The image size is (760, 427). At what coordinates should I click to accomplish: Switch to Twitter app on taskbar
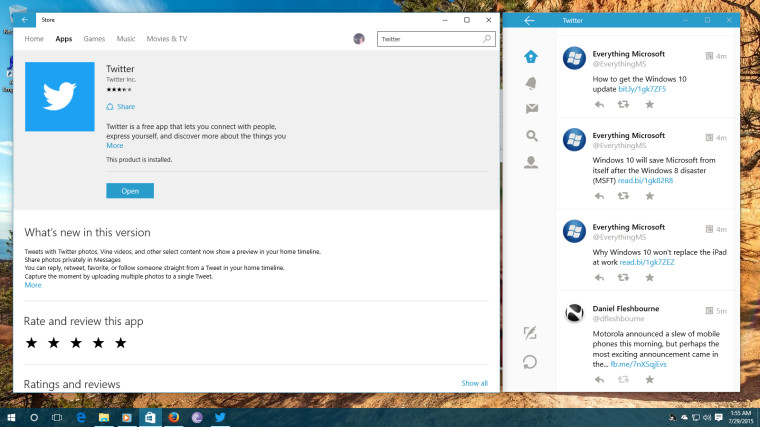click(220, 417)
